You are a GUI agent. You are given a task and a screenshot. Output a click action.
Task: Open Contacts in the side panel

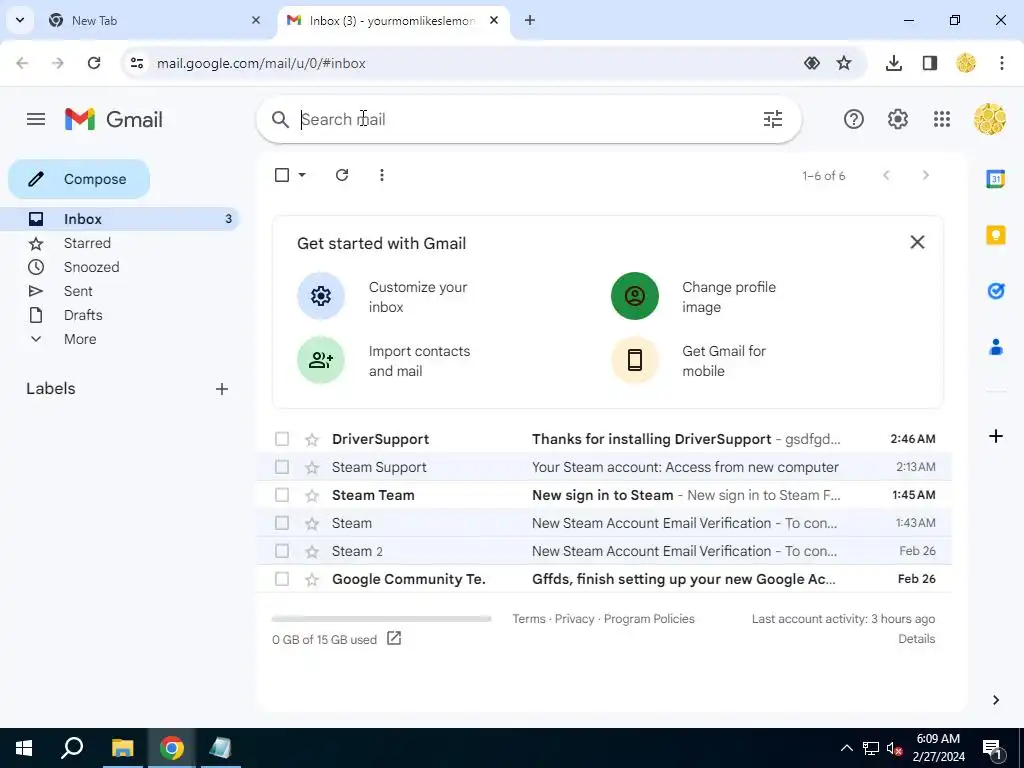[x=995, y=347]
